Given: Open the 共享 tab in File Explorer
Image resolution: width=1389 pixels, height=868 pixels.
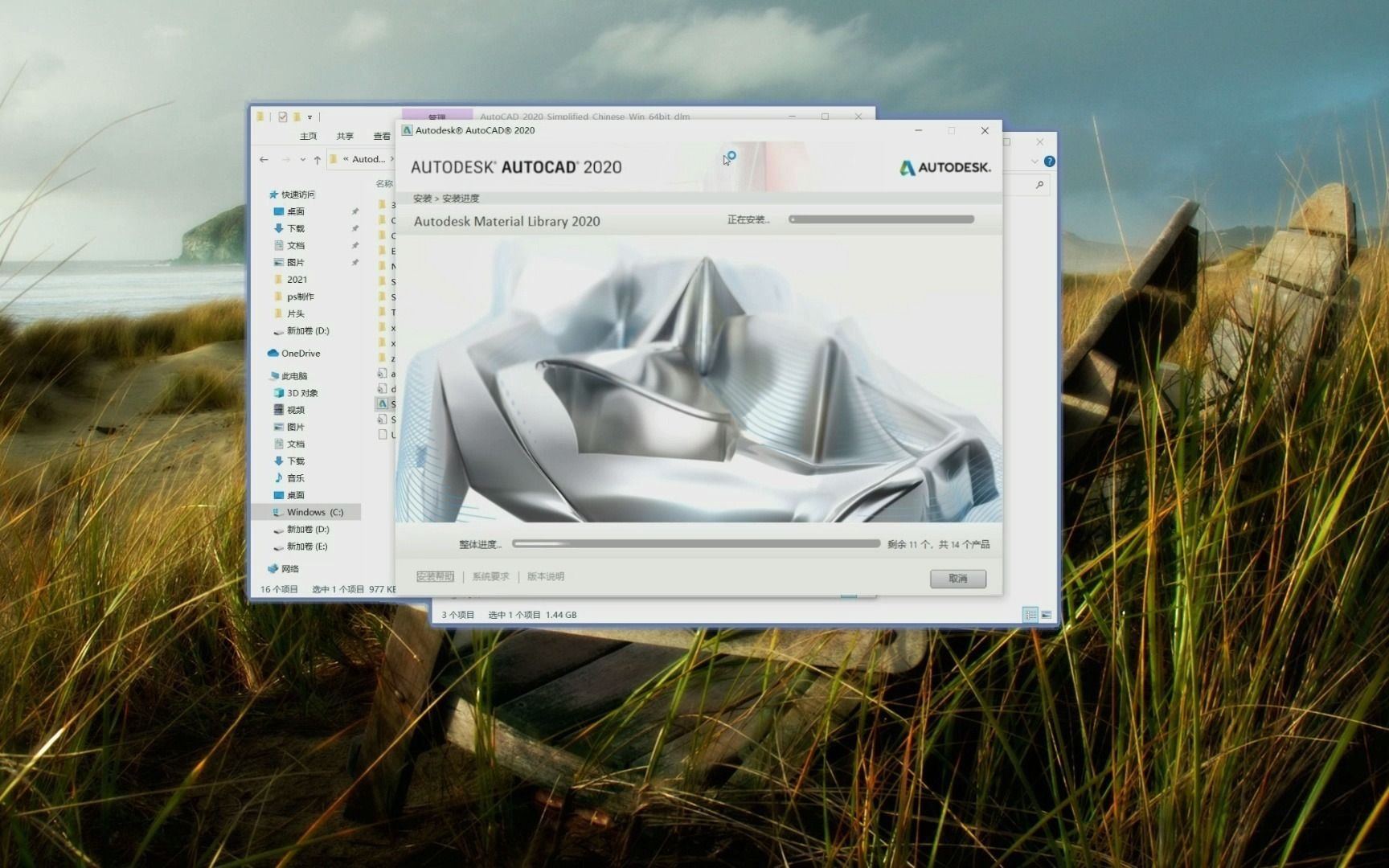Looking at the screenshot, I should 345,137.
